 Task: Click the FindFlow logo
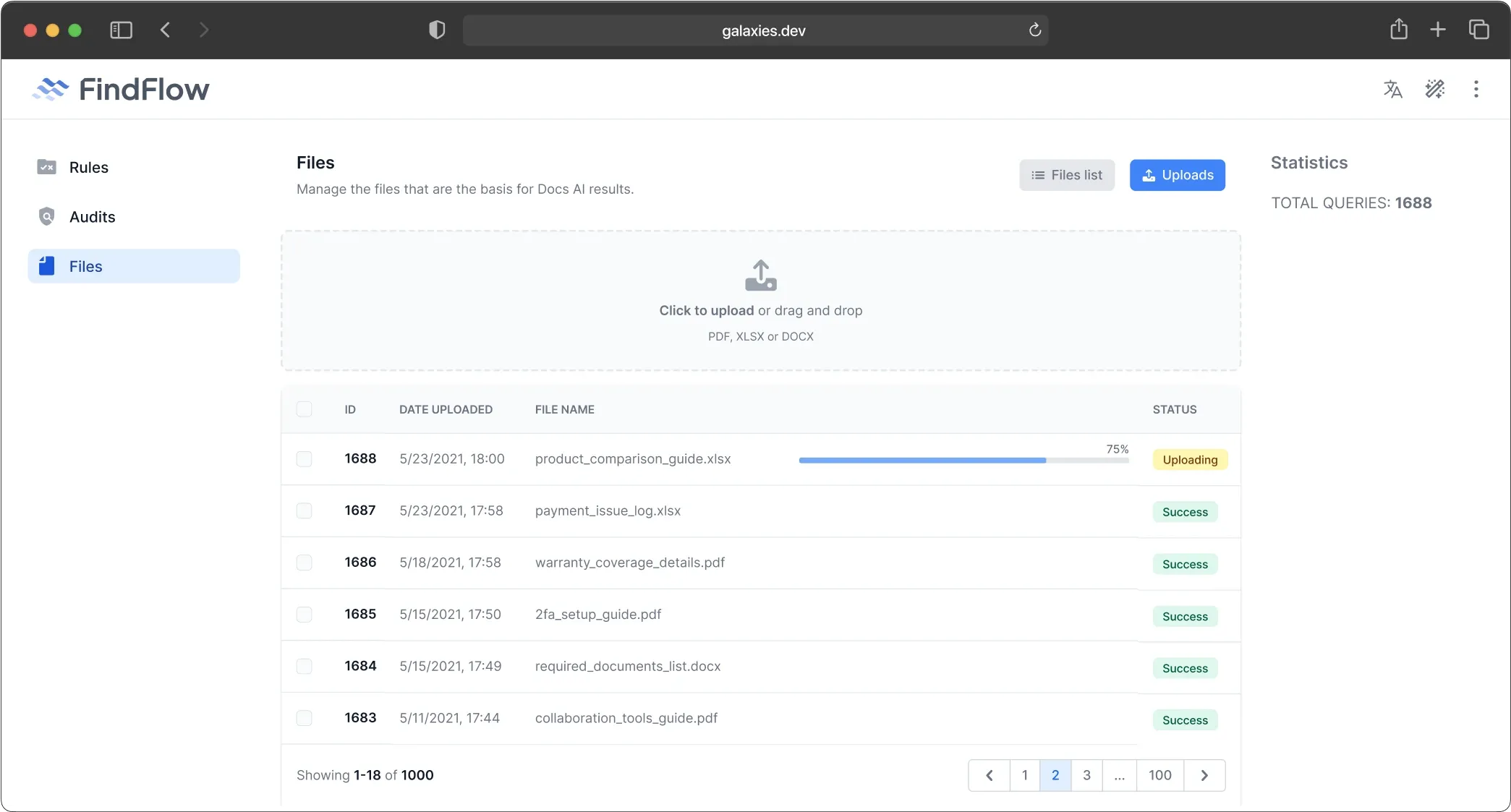click(120, 89)
